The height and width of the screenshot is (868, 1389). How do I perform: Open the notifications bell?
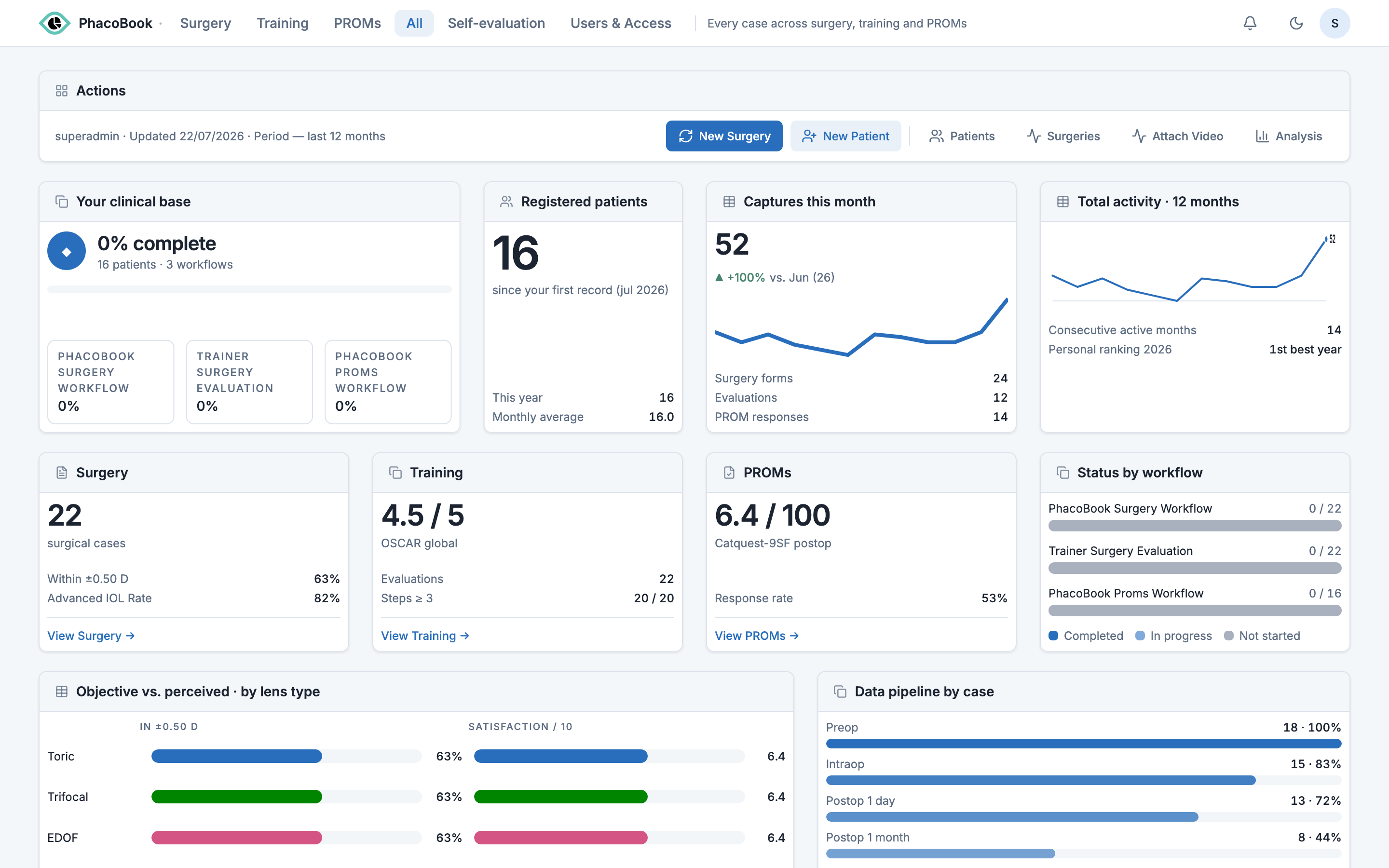(1250, 23)
